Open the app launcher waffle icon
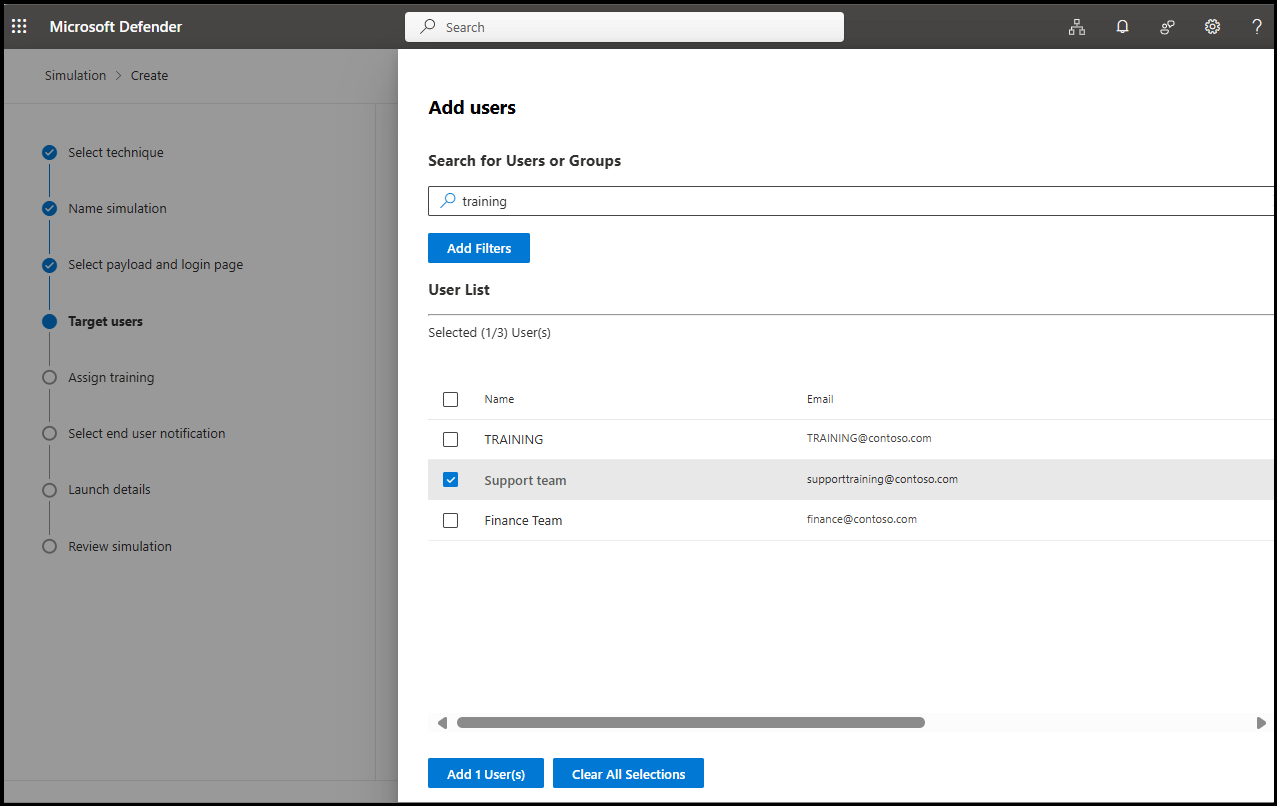Viewport: 1277px width, 806px height. (x=19, y=27)
